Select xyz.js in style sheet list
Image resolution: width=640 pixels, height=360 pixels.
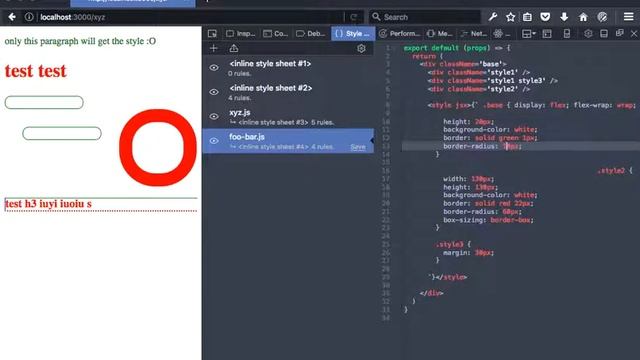288,117
